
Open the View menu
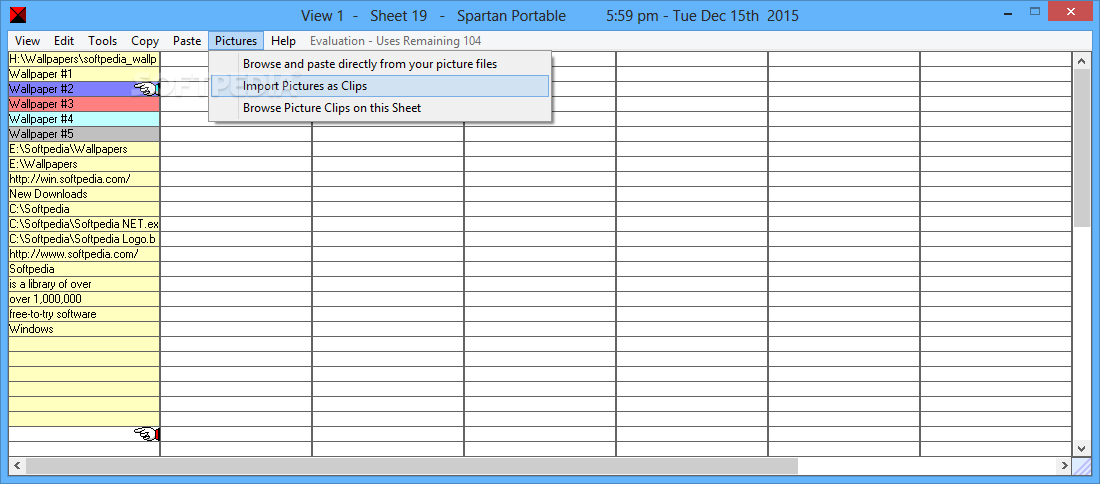point(27,41)
